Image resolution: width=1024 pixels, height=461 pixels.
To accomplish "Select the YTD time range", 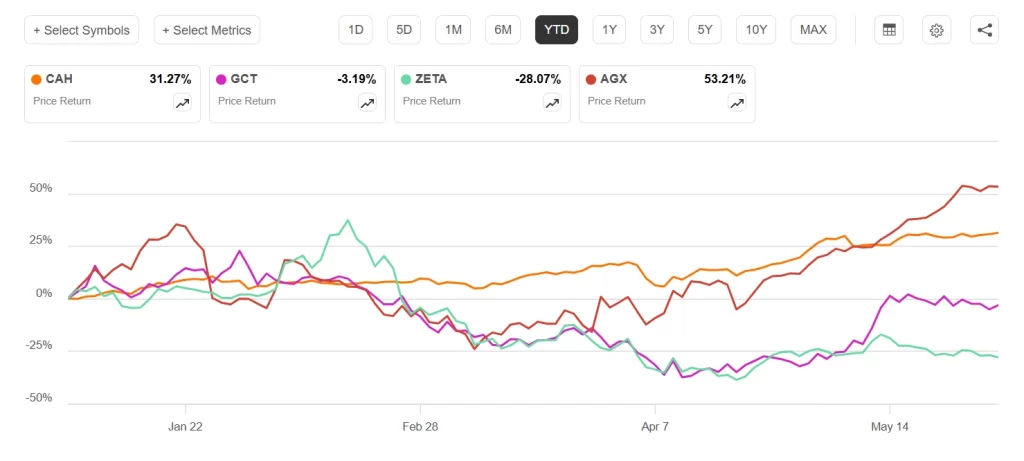I will pyautogui.click(x=556, y=30).
